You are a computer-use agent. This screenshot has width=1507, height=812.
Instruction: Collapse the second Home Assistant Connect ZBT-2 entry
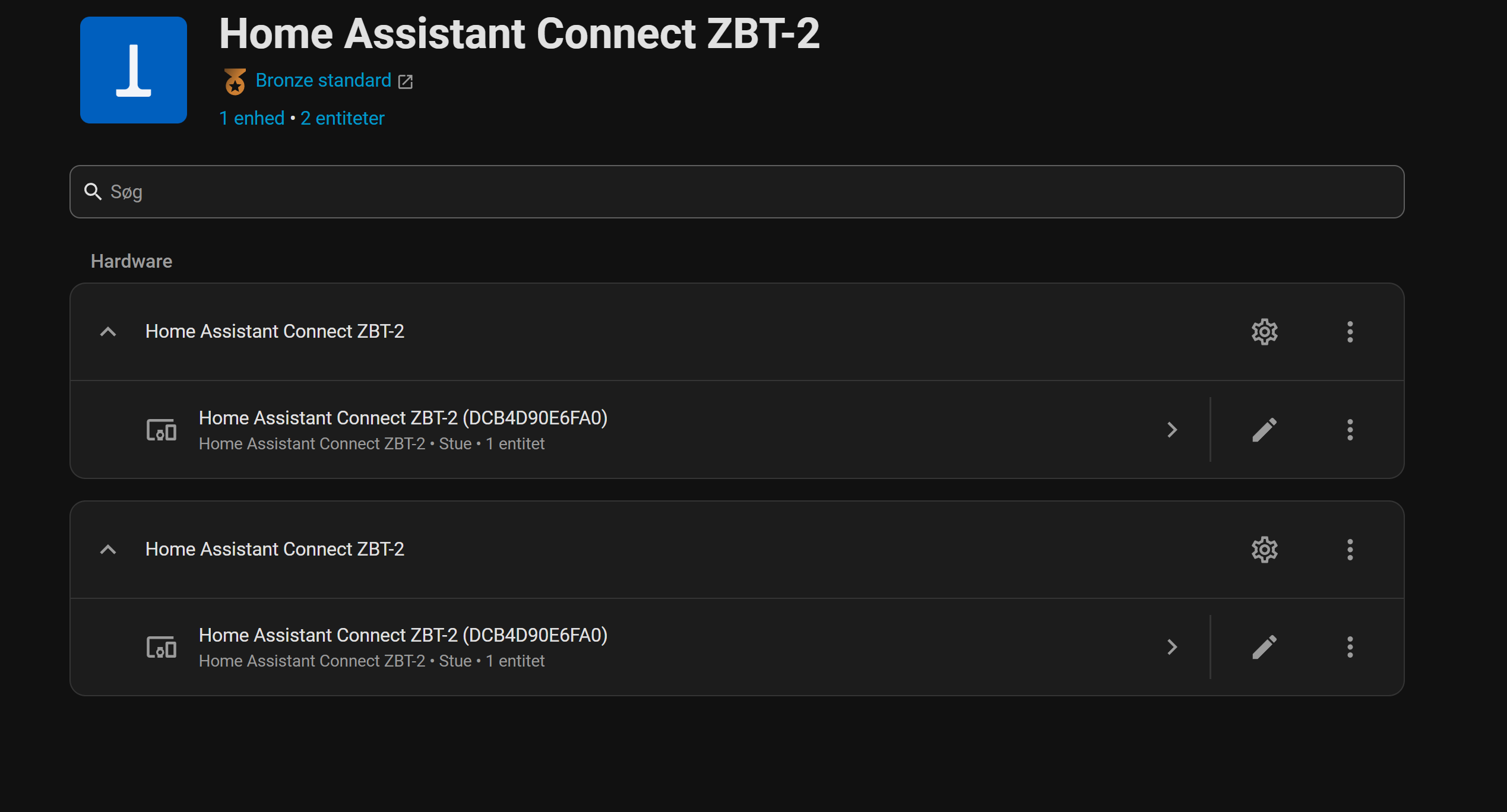107,550
